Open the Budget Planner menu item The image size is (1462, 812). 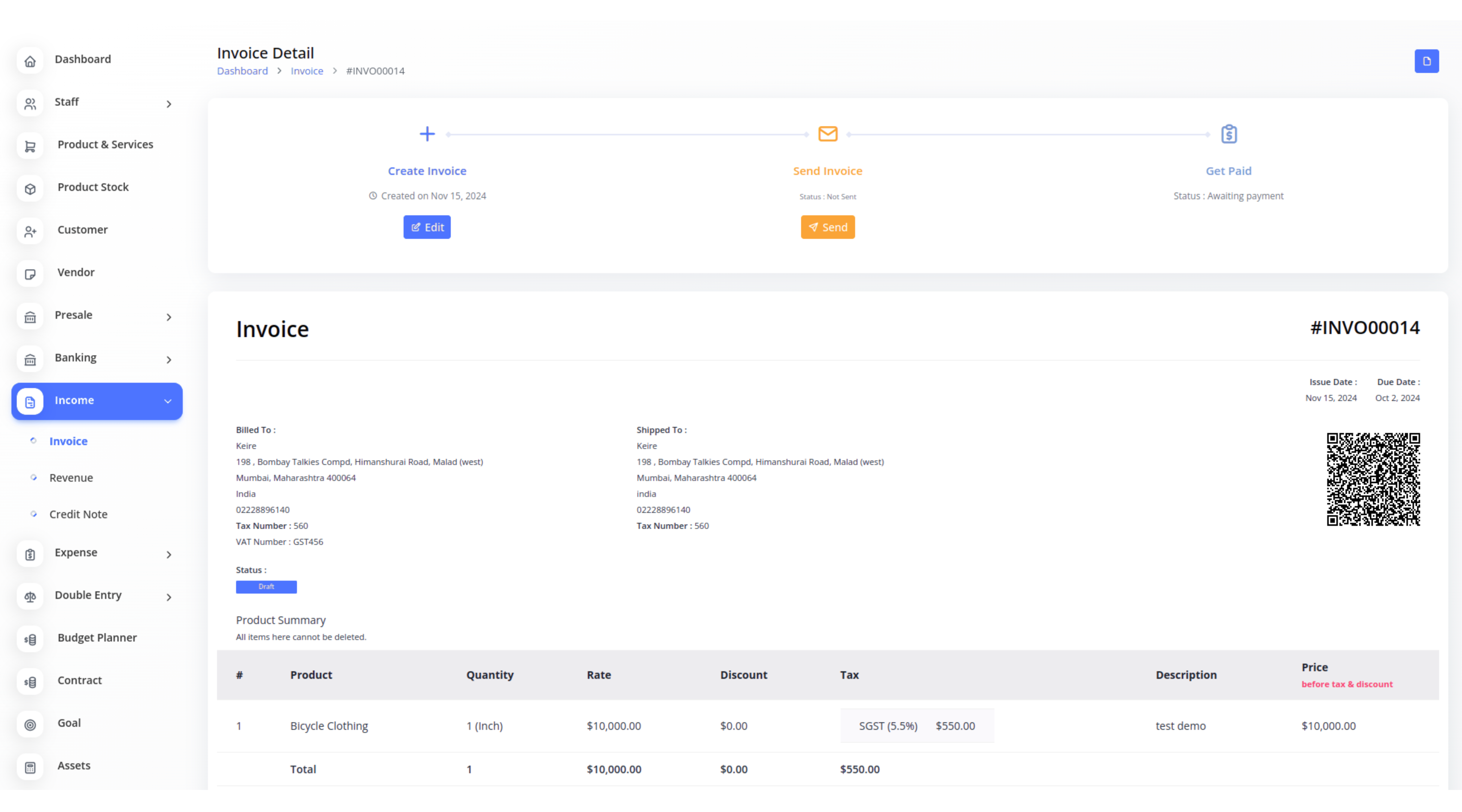[x=97, y=637]
